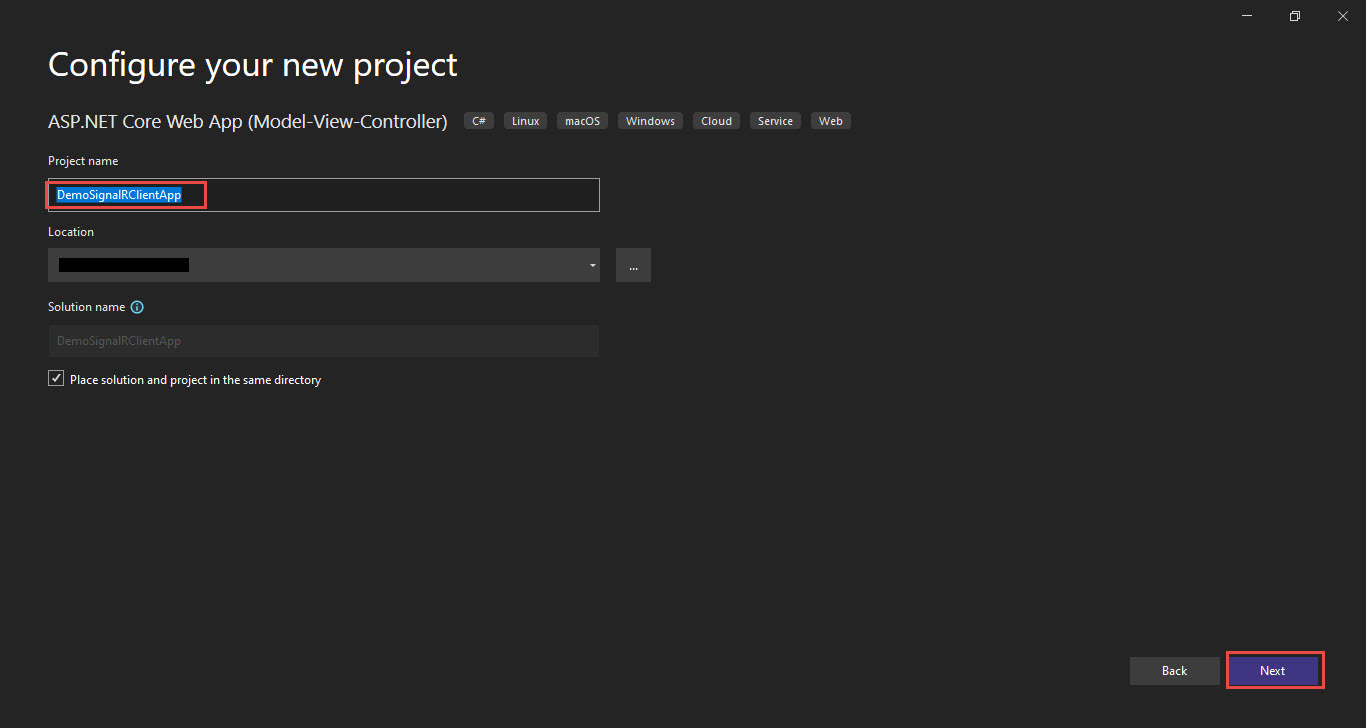Click the Location label text
Viewport: 1366px width, 728px height.
71,232
